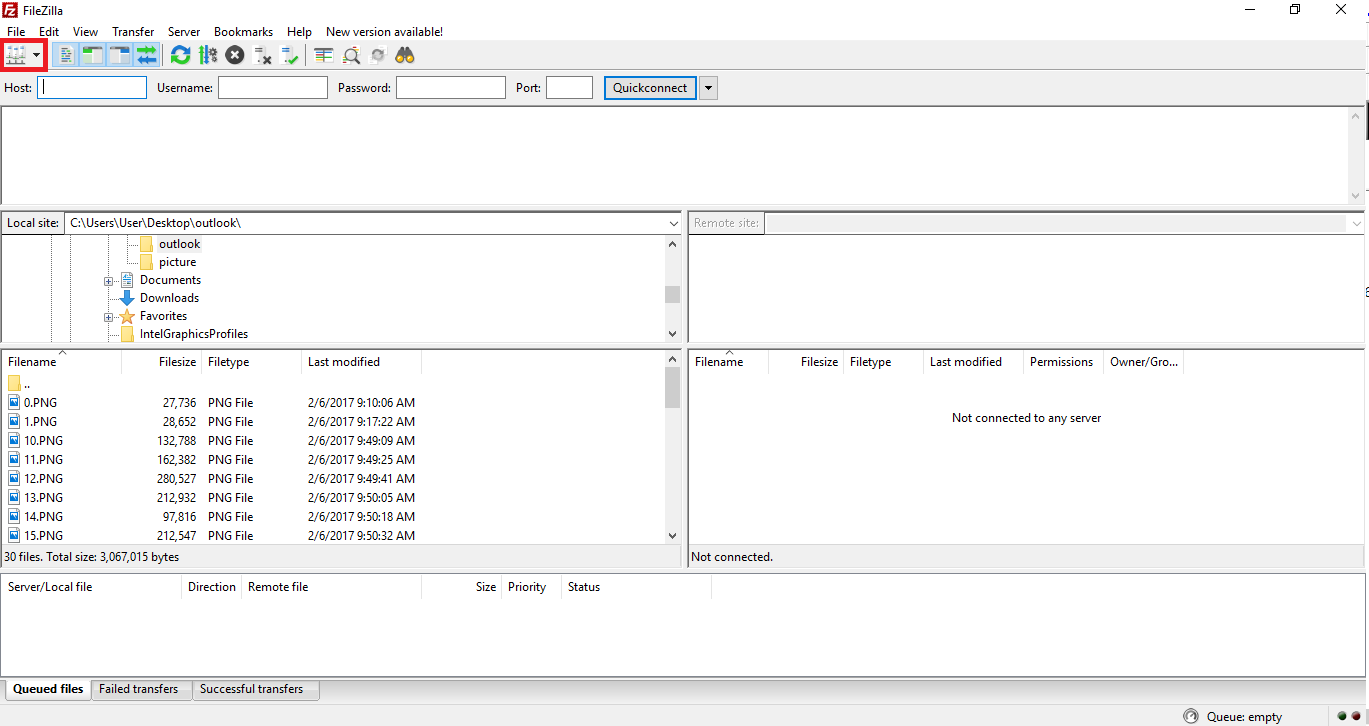The image size is (1369, 726).
Task: Select IntelGraphicsProfiles folder in tree
Action: (194, 334)
